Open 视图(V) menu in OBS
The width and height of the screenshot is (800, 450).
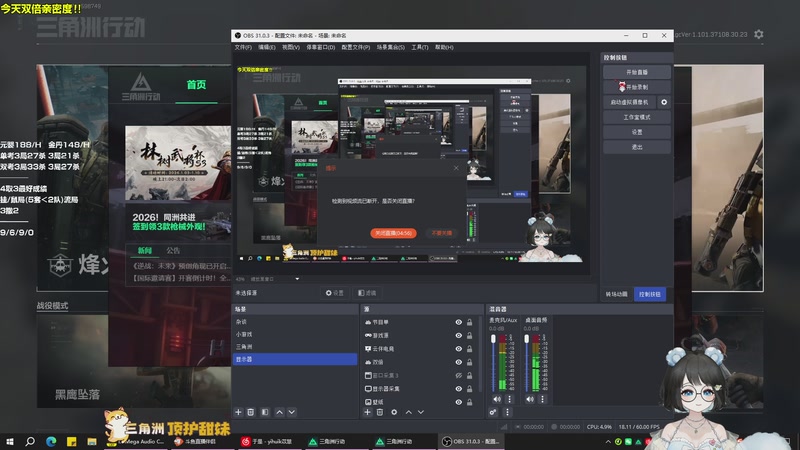tap(291, 47)
